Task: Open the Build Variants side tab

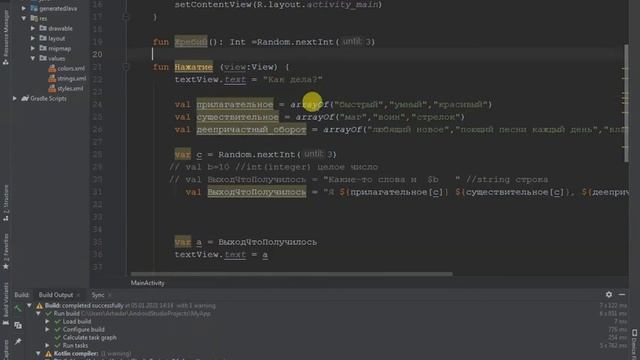Action: [x=6, y=303]
